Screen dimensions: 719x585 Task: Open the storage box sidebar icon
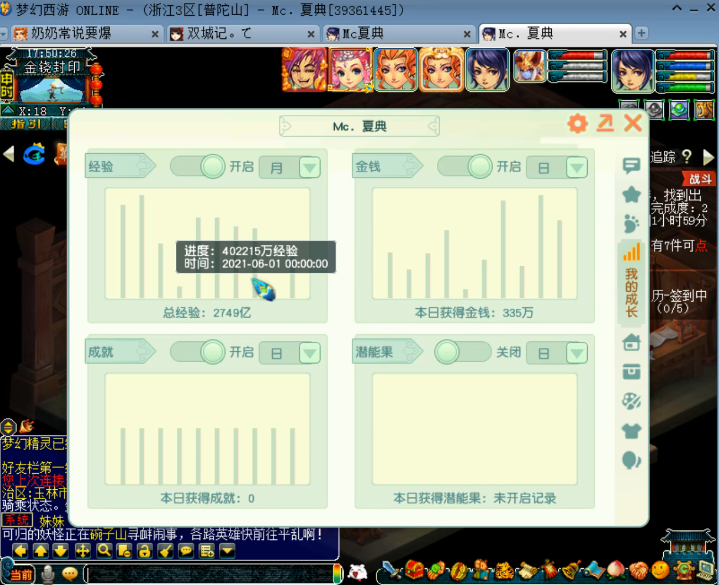tap(631, 372)
